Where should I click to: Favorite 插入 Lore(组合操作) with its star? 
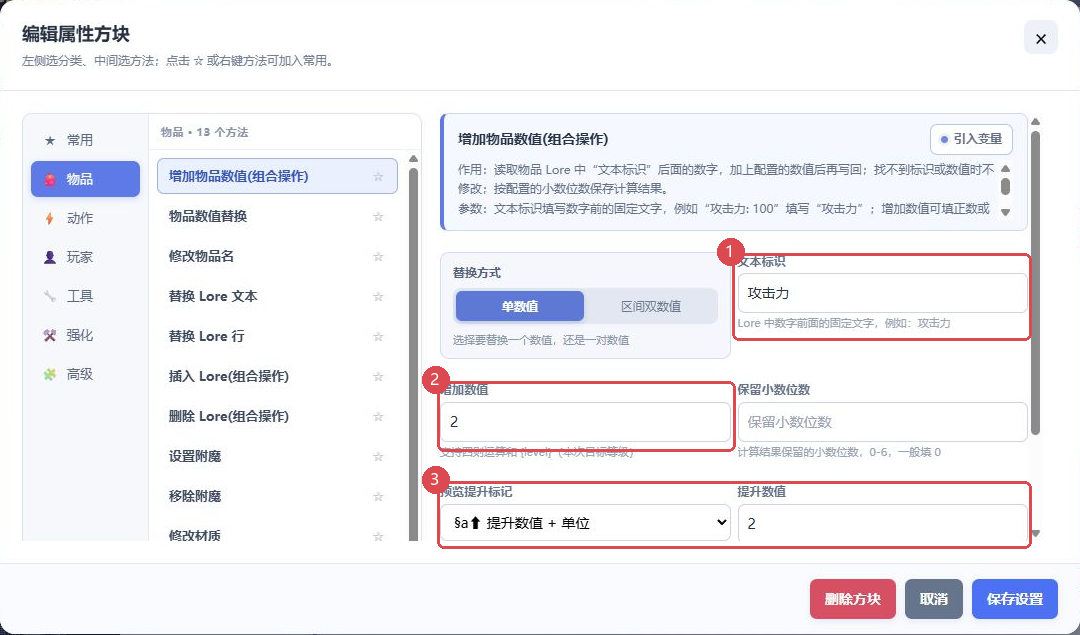pos(378,376)
